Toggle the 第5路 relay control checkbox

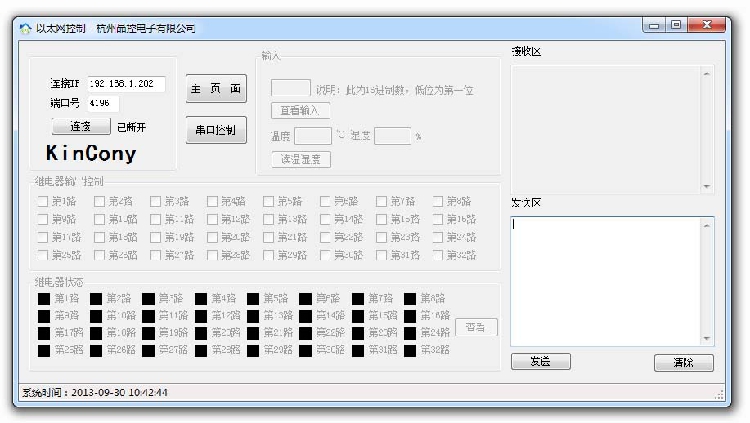(x=268, y=201)
